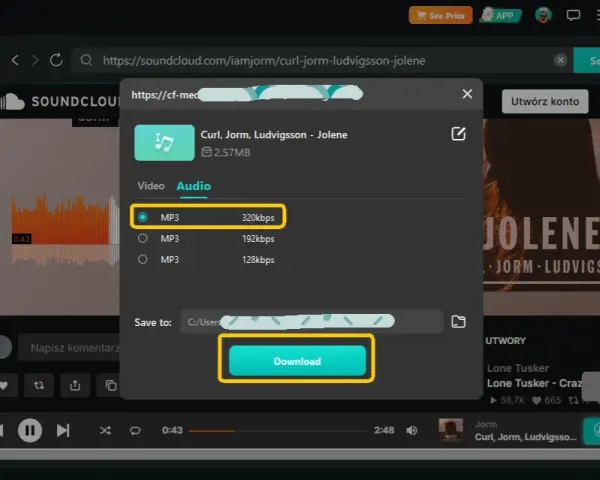Click the 58,7K plays count
The image size is (600, 480).
pyautogui.click(x=508, y=400)
